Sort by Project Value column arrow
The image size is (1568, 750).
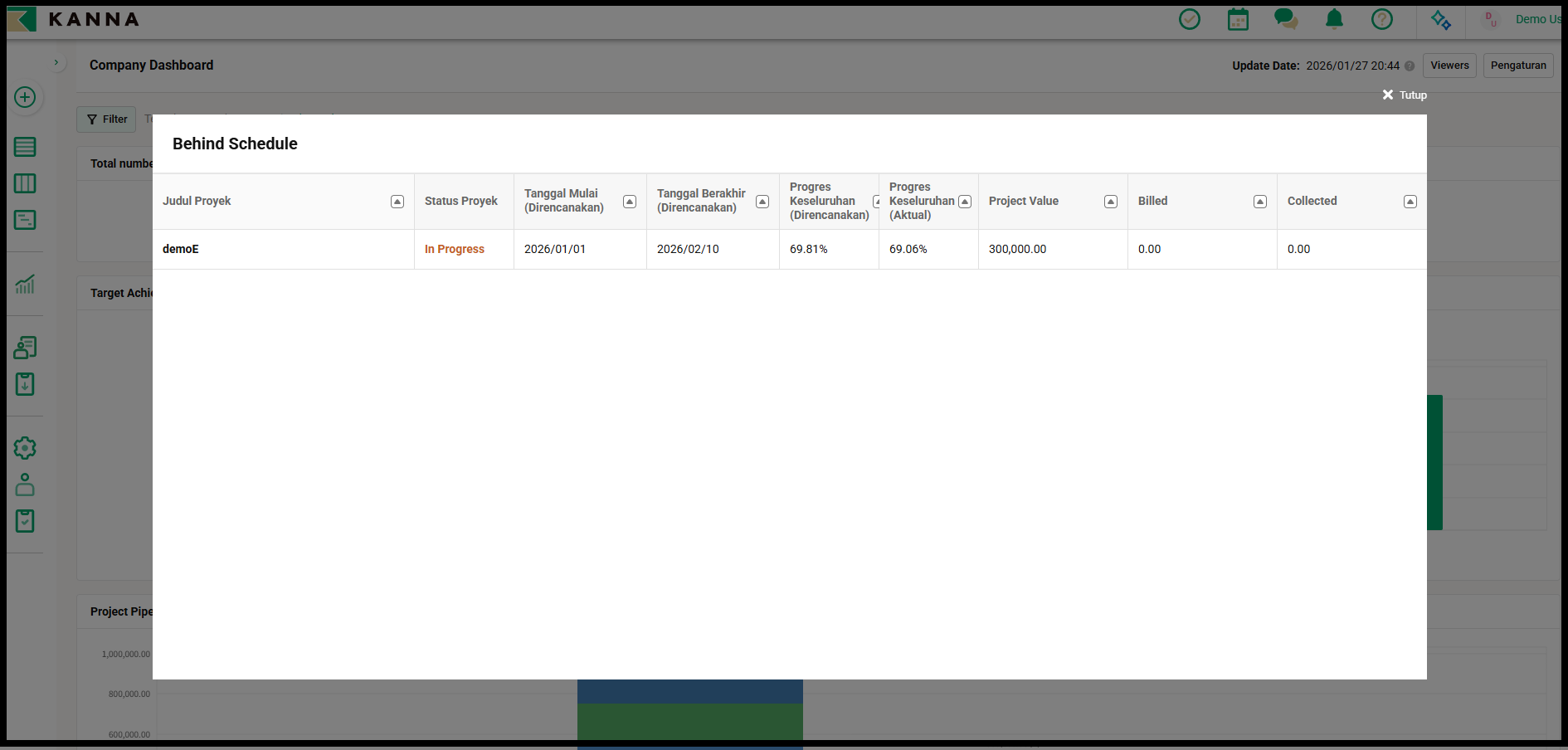tap(1111, 202)
